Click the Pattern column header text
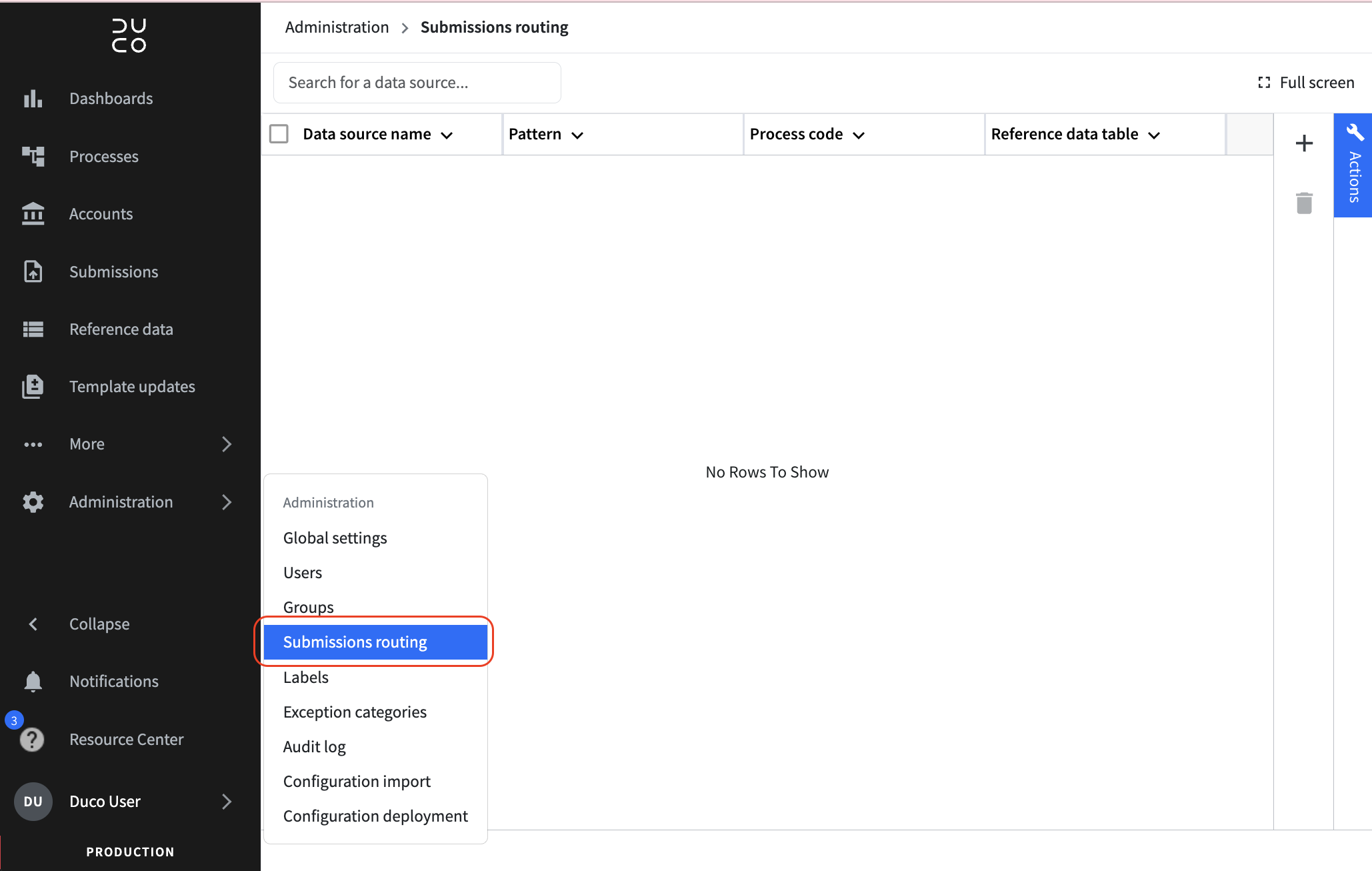 (535, 134)
